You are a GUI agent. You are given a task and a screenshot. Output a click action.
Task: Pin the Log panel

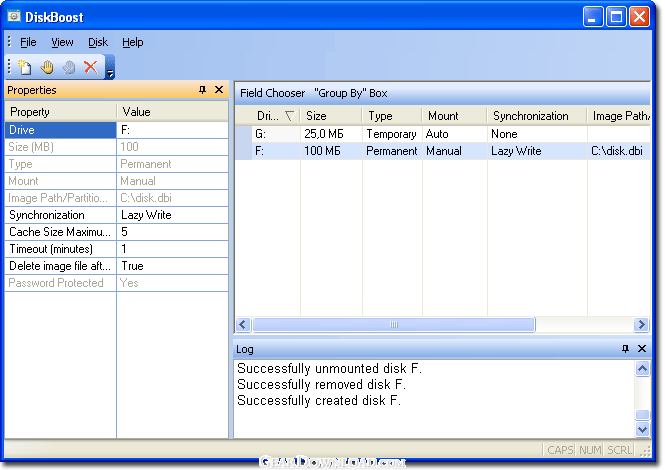click(625, 349)
